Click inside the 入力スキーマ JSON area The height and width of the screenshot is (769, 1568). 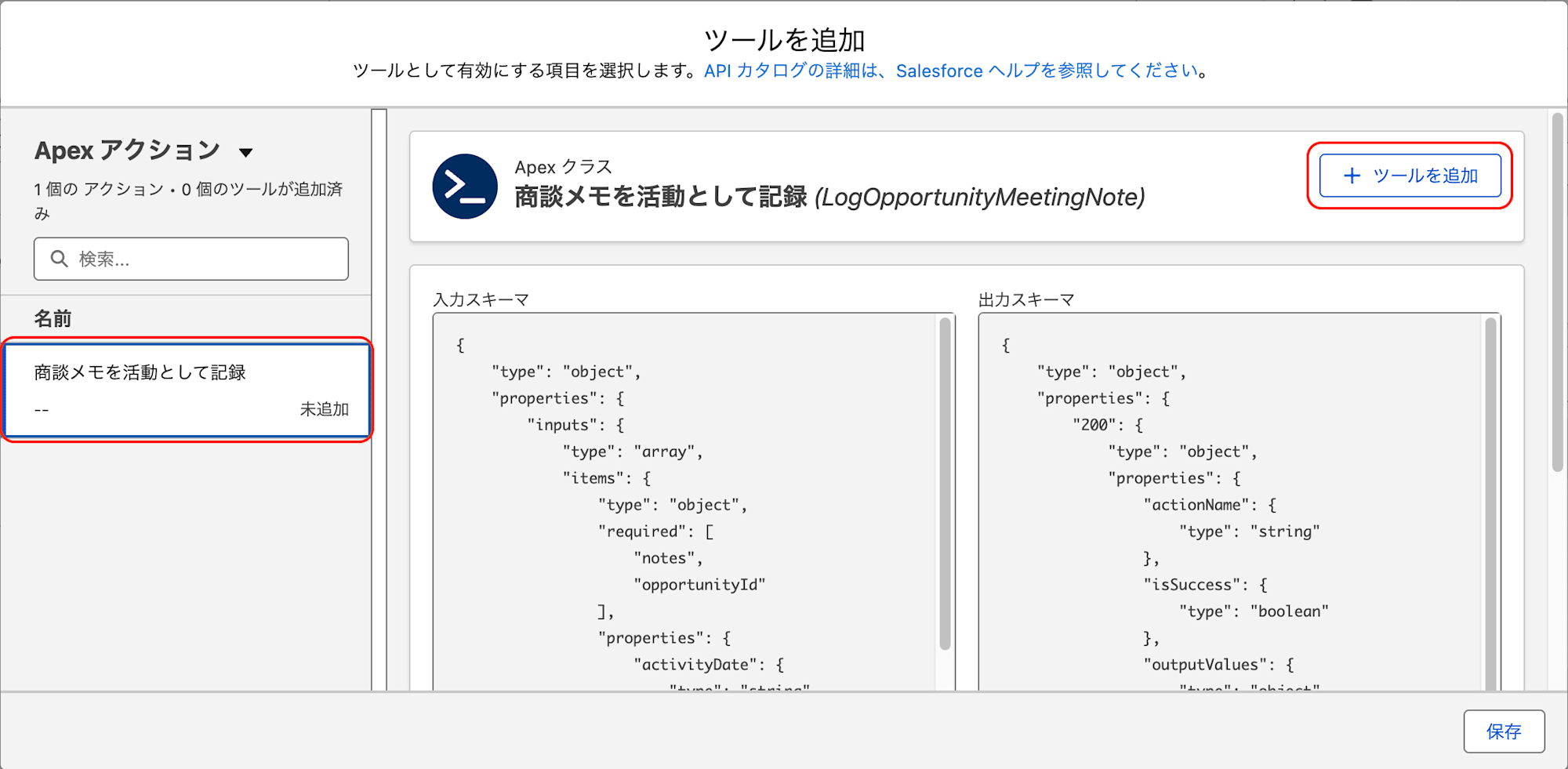(x=684, y=502)
